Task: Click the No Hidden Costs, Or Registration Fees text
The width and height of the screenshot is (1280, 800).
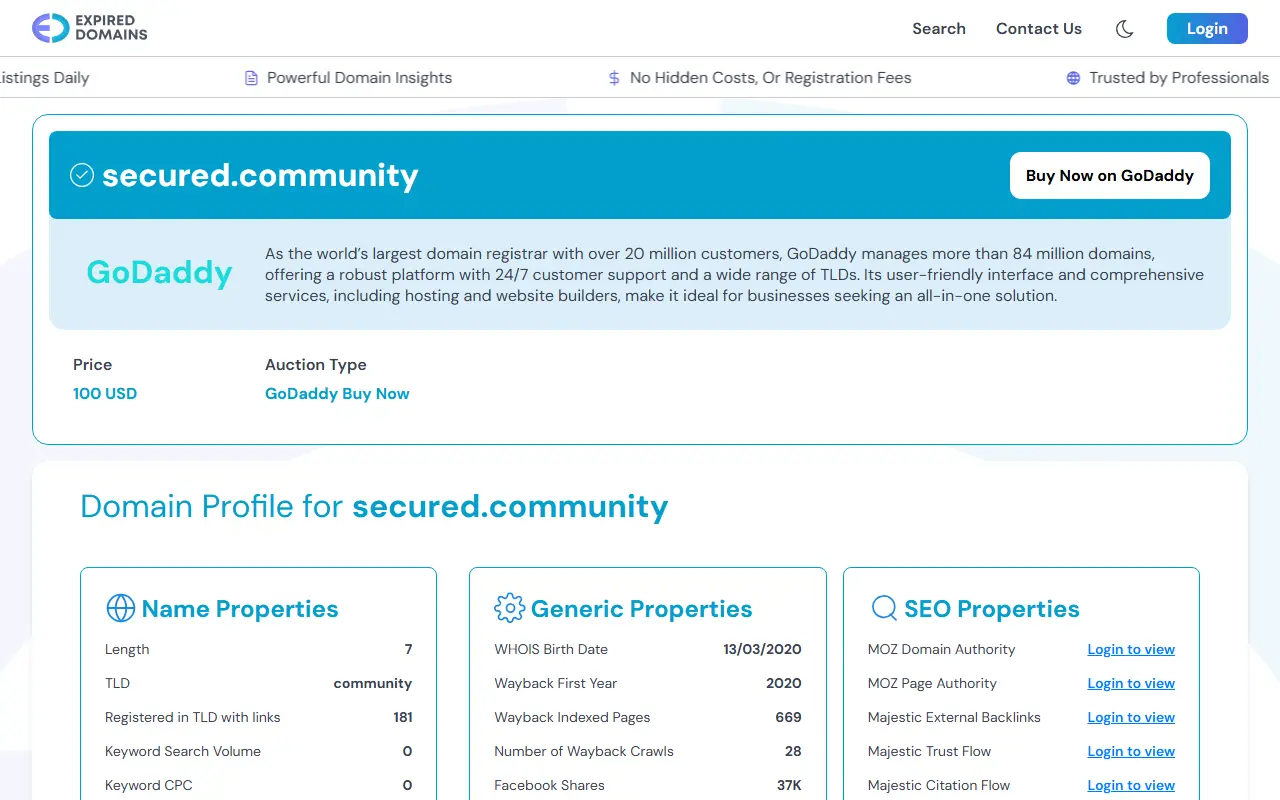Action: [x=771, y=78]
